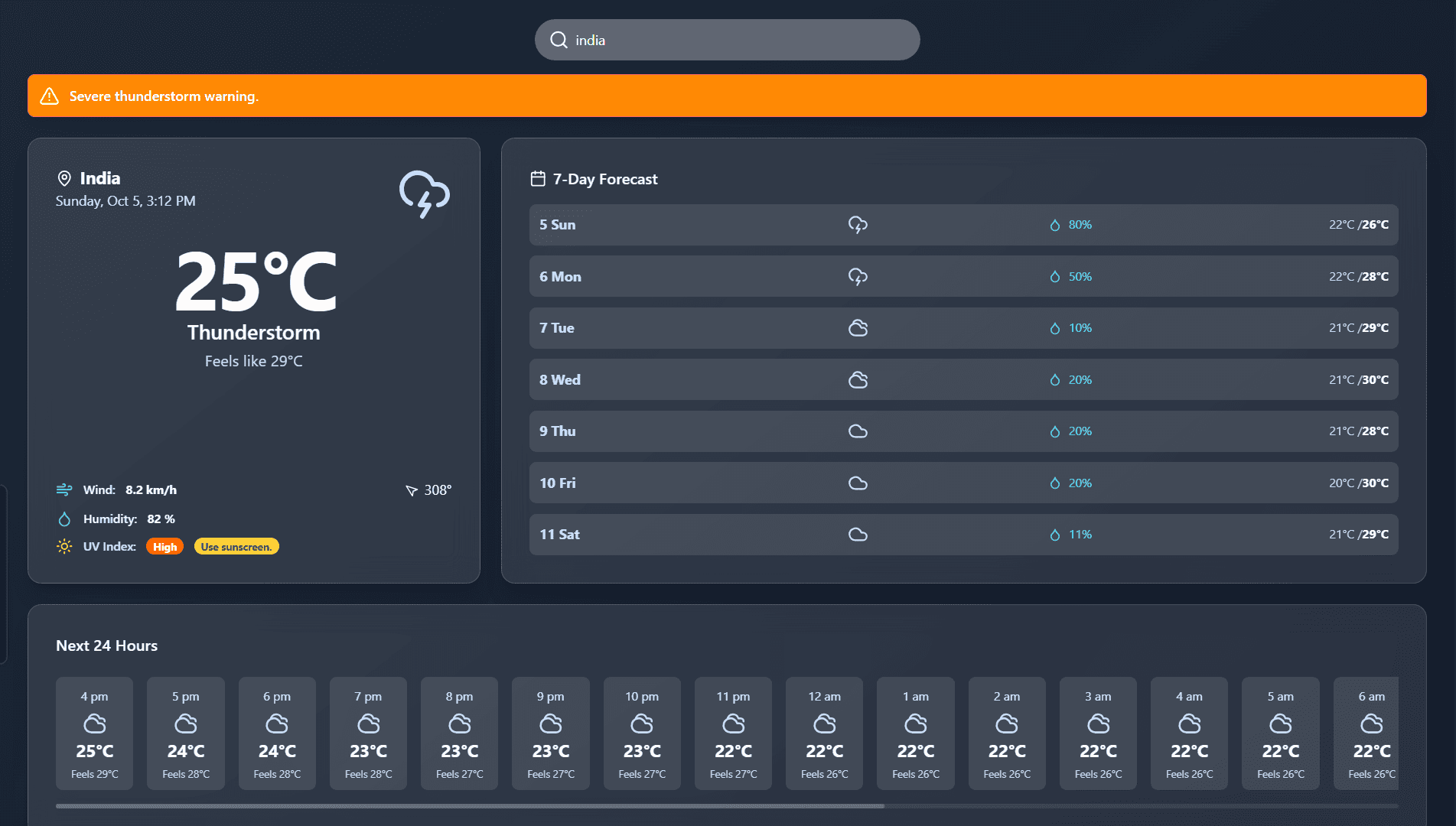The width and height of the screenshot is (1456, 826).
Task: Click the 20% rain chance in the 8 Wed row
Action: point(1080,380)
